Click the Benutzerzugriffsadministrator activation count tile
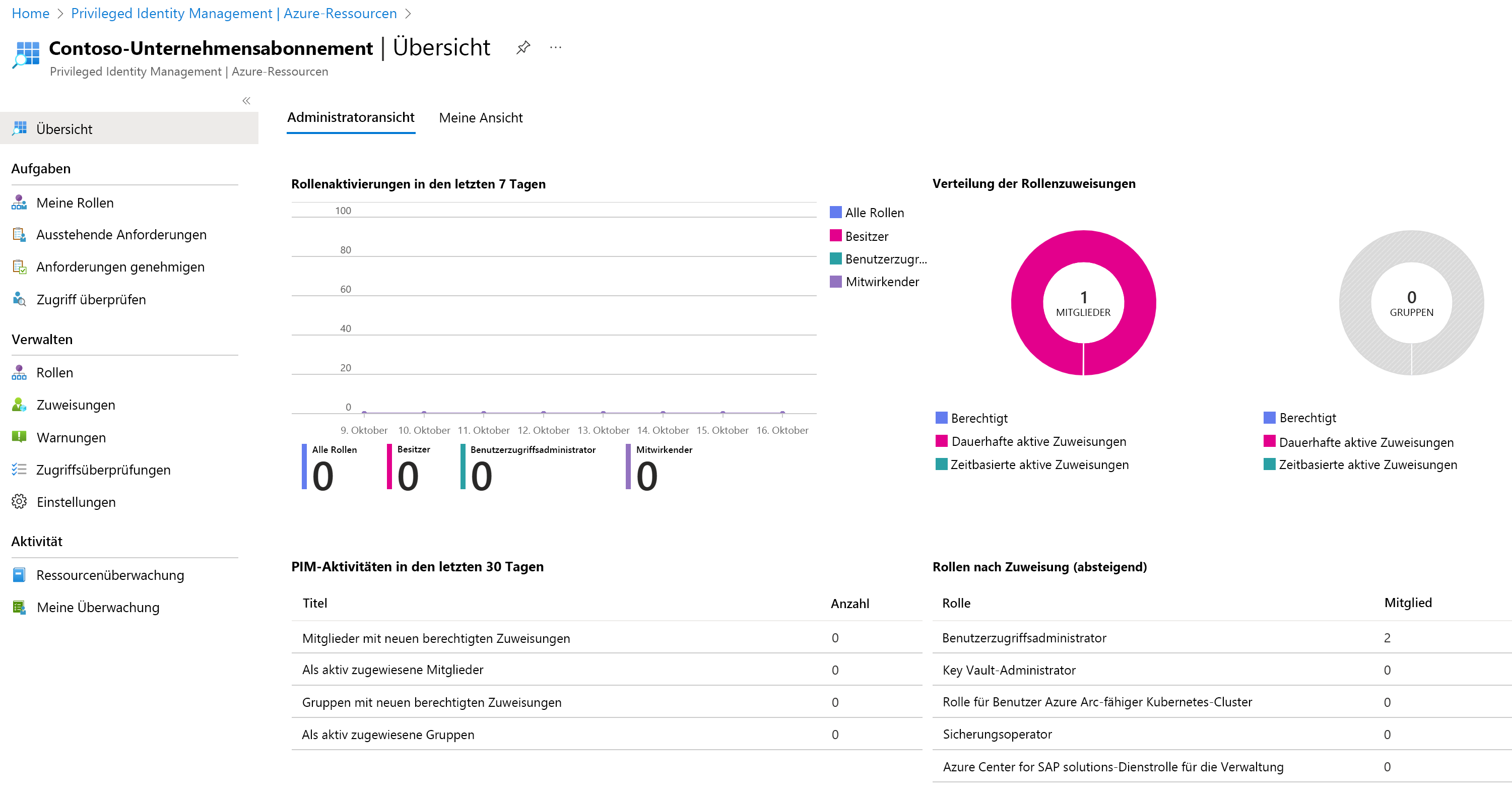Screen dimensions: 1512x794 tap(528, 467)
